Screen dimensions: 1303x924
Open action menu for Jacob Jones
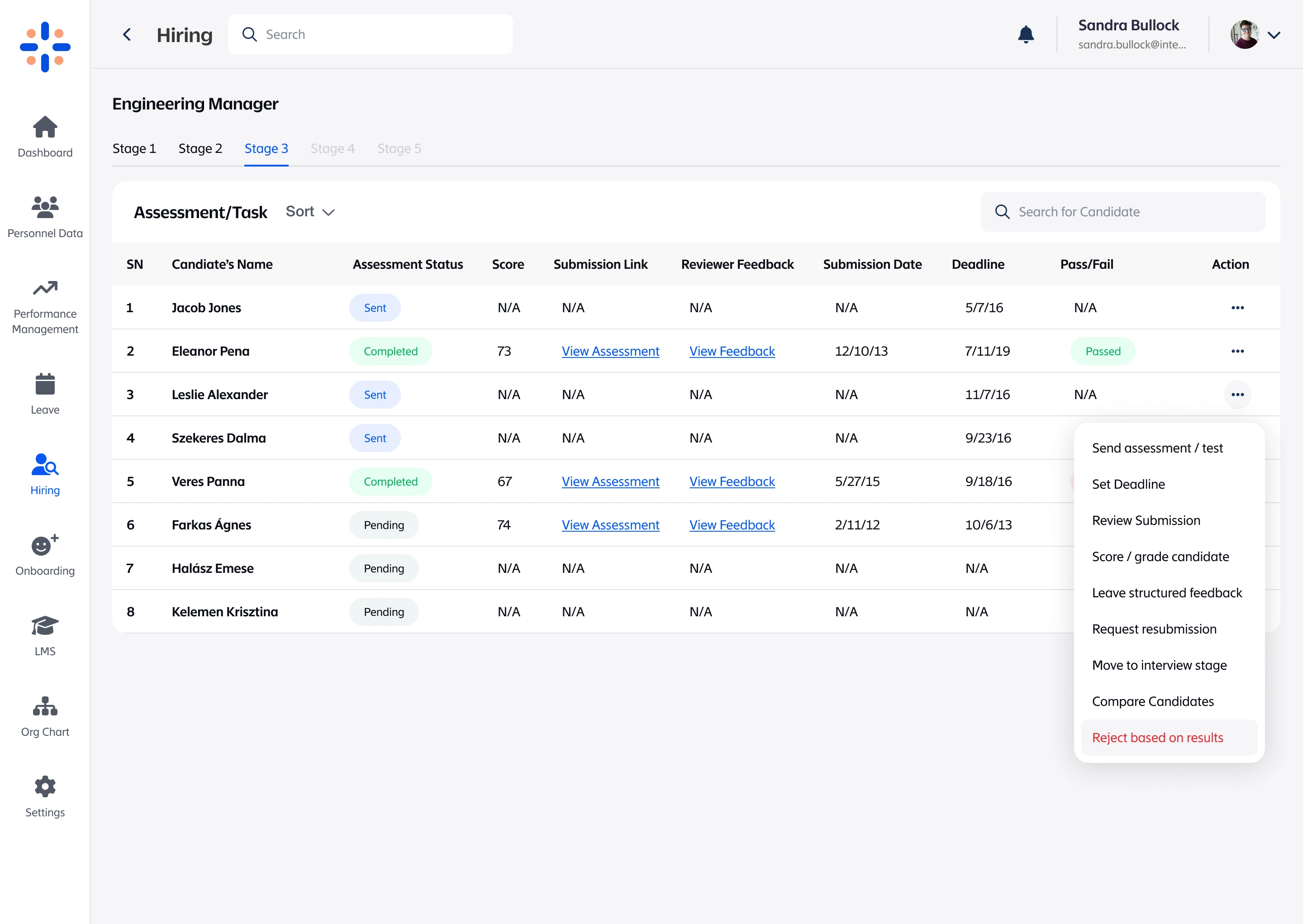coord(1237,308)
